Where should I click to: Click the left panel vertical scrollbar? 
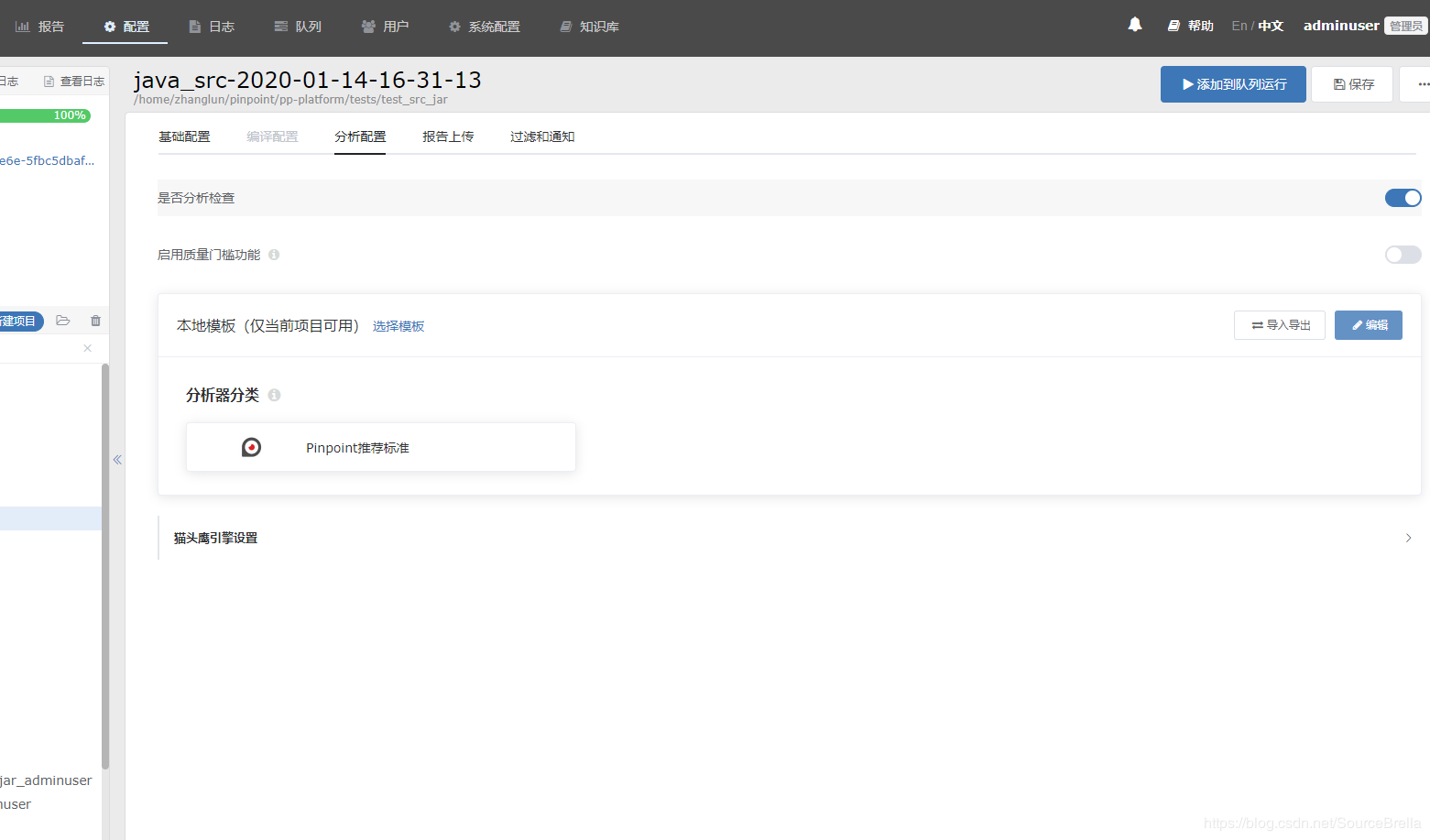[x=105, y=566]
